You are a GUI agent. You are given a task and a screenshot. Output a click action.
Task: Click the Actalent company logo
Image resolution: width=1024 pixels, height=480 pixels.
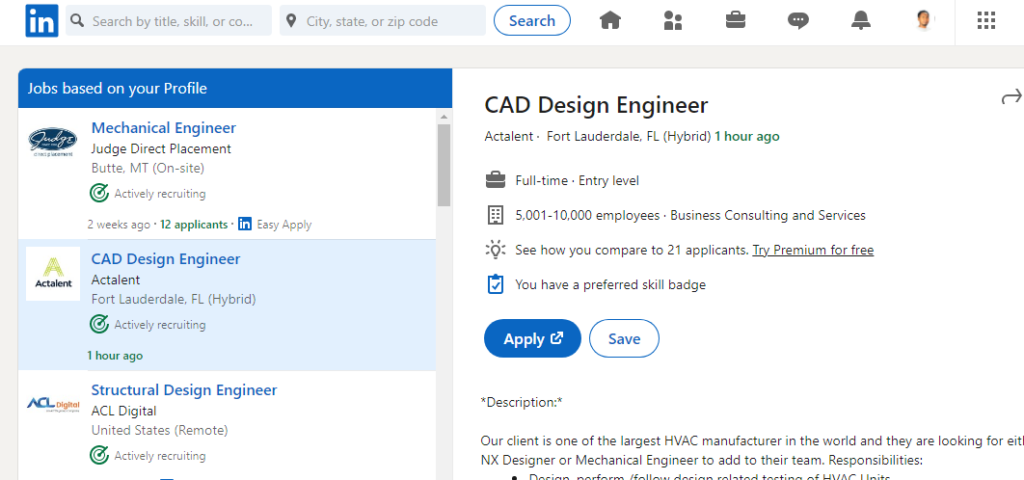tap(53, 273)
